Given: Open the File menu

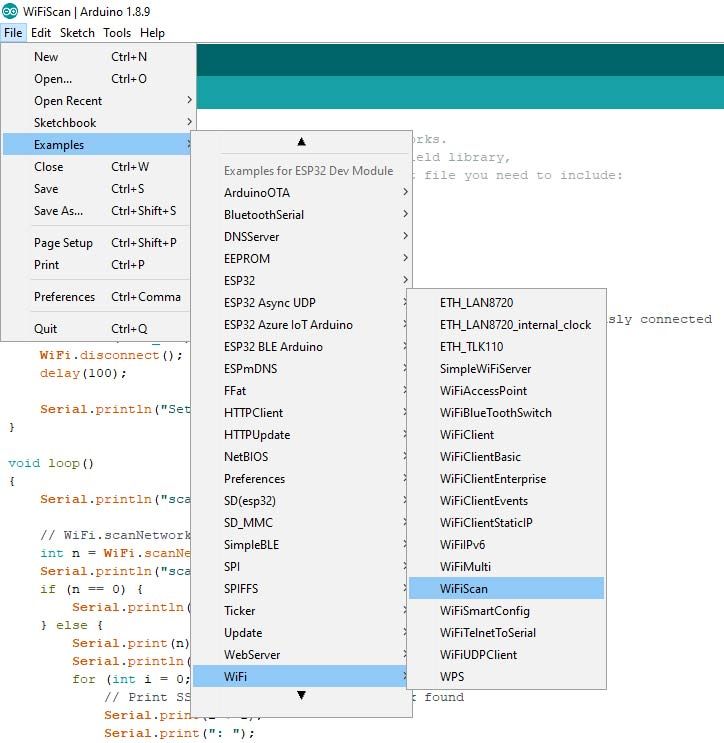Looking at the screenshot, I should (13, 33).
